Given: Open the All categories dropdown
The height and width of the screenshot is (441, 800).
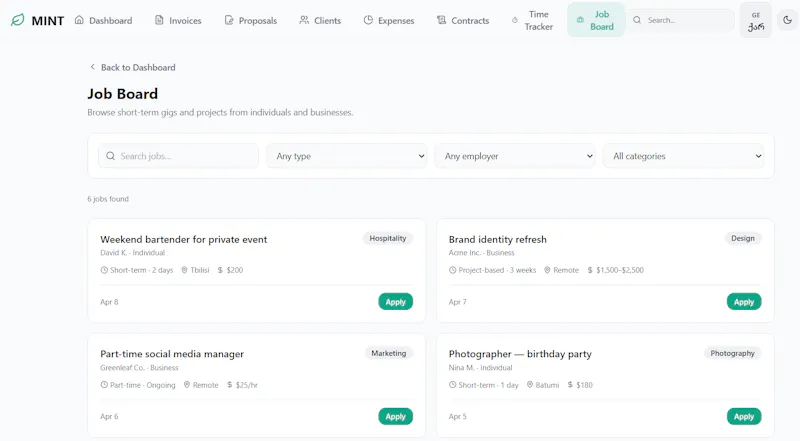Looking at the screenshot, I should pyautogui.click(x=683, y=156).
